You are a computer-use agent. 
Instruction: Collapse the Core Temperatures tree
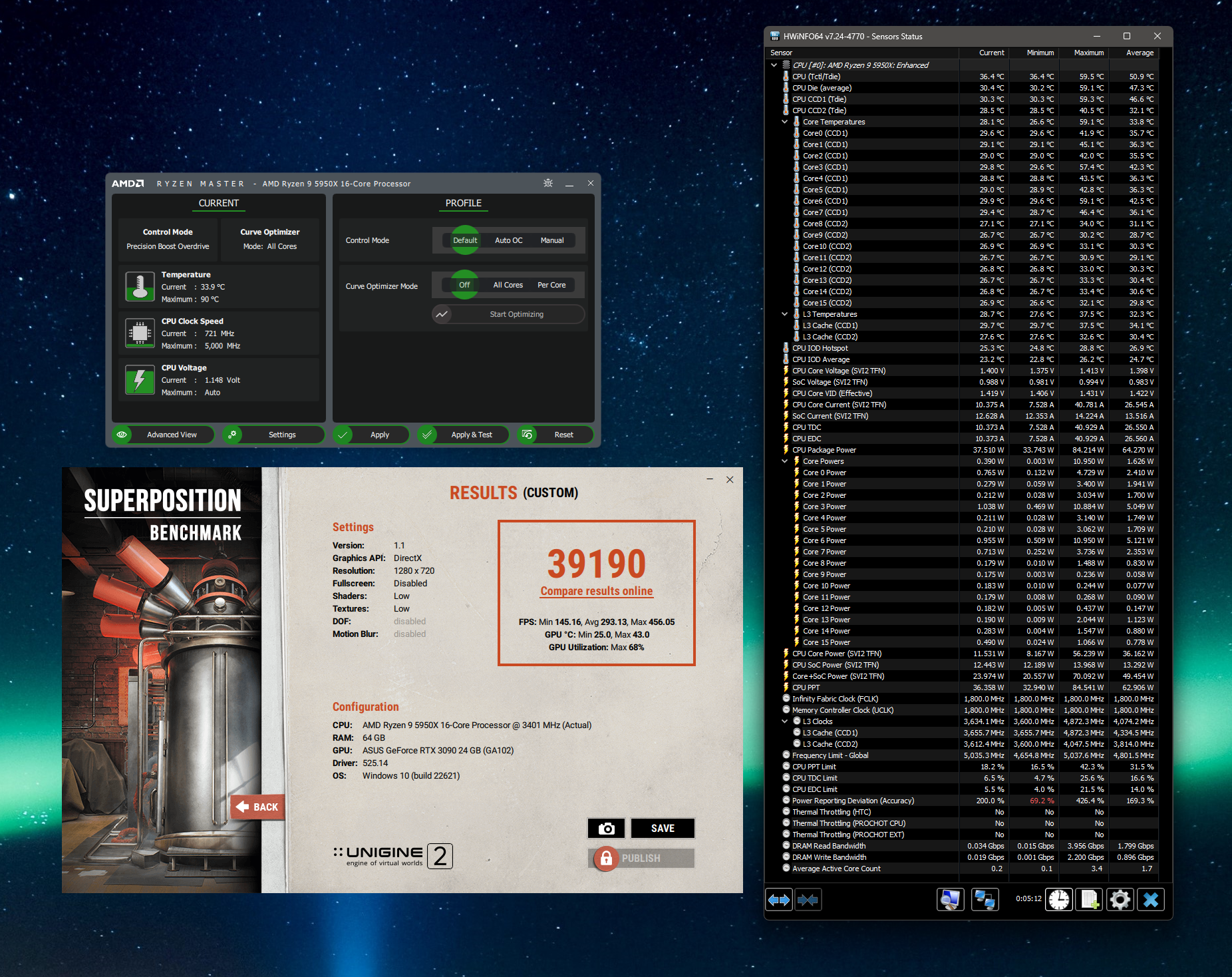coord(784,122)
